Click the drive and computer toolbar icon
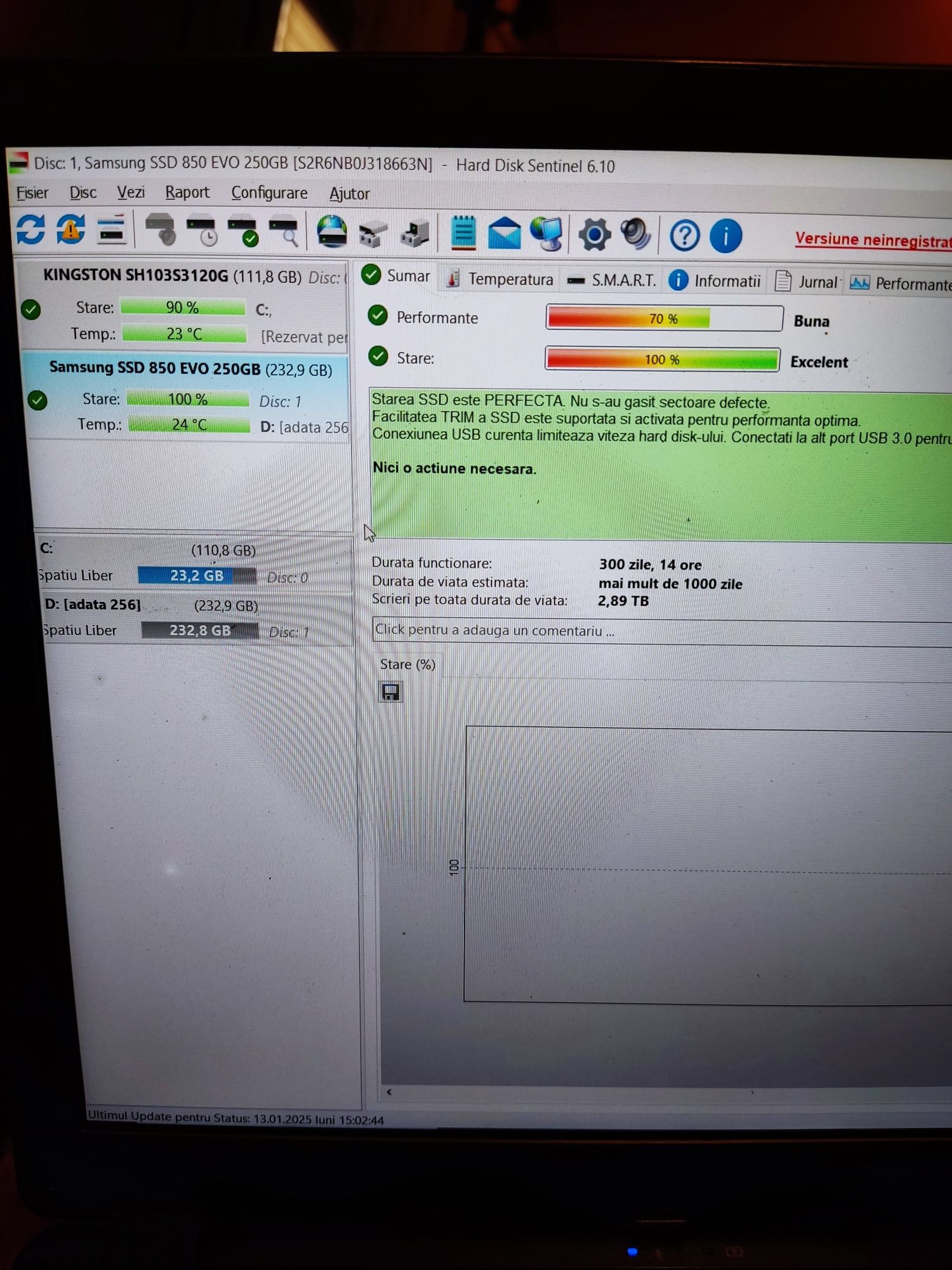The height and width of the screenshot is (1270, 952). pos(416,234)
